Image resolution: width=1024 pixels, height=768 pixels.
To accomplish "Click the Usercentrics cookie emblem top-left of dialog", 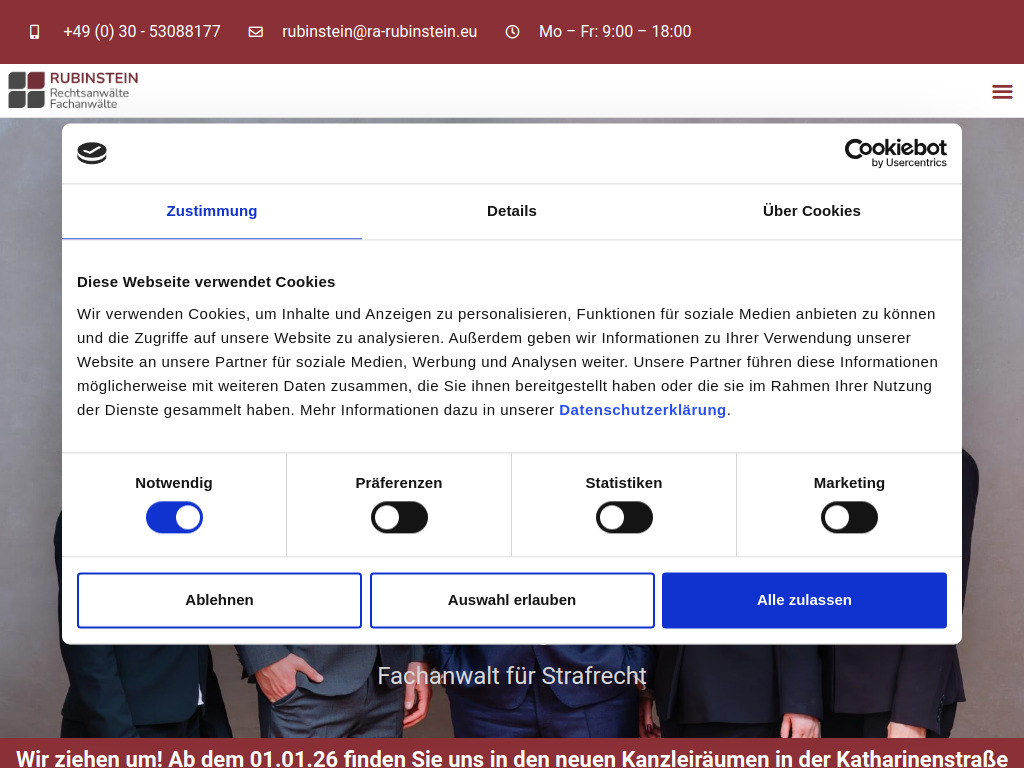I will pyautogui.click(x=92, y=153).
